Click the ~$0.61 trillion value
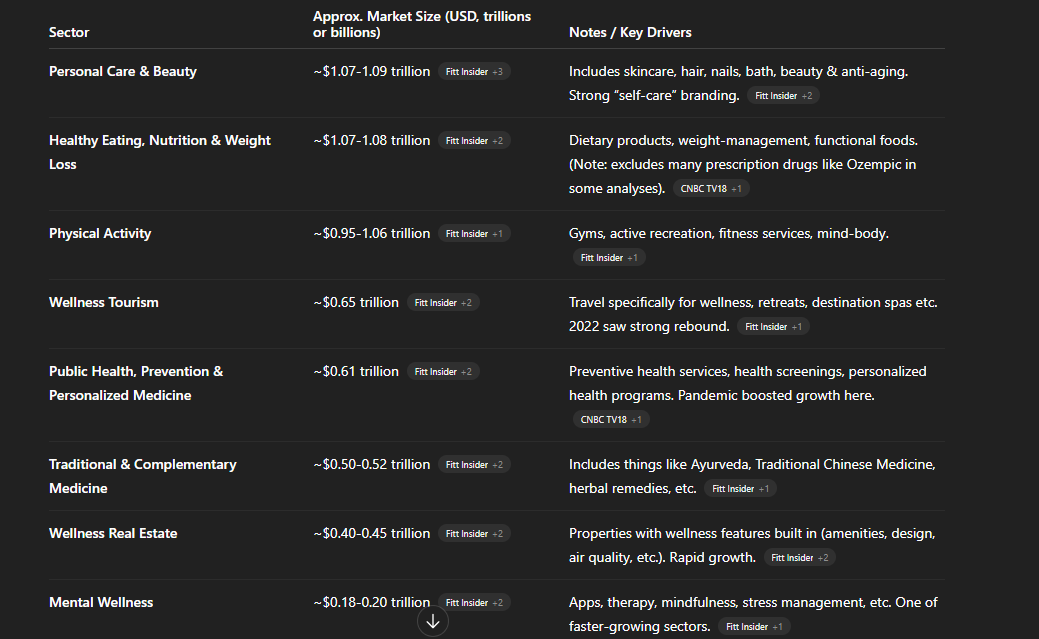 (356, 371)
